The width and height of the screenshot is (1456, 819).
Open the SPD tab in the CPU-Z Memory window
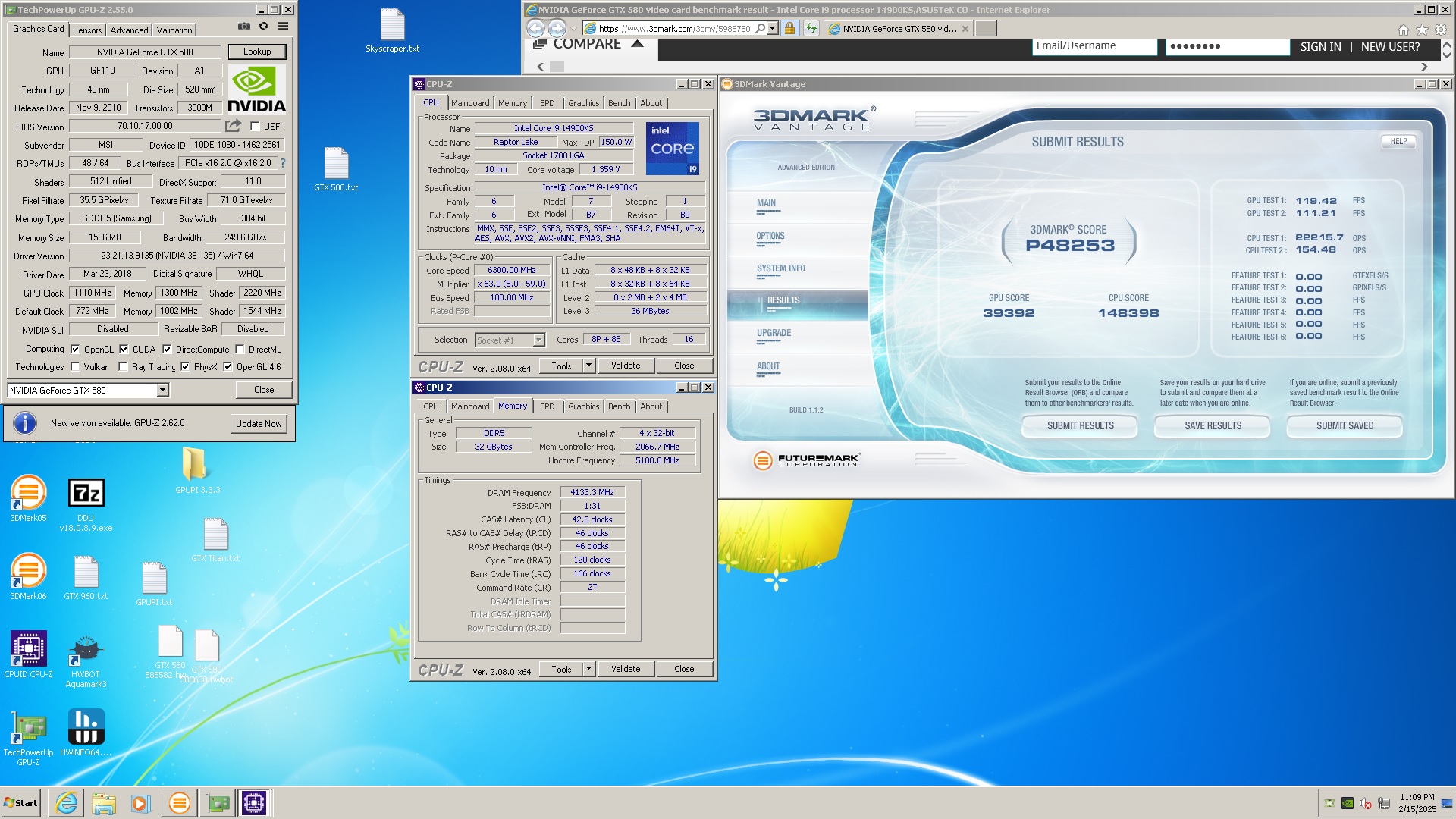tap(547, 406)
